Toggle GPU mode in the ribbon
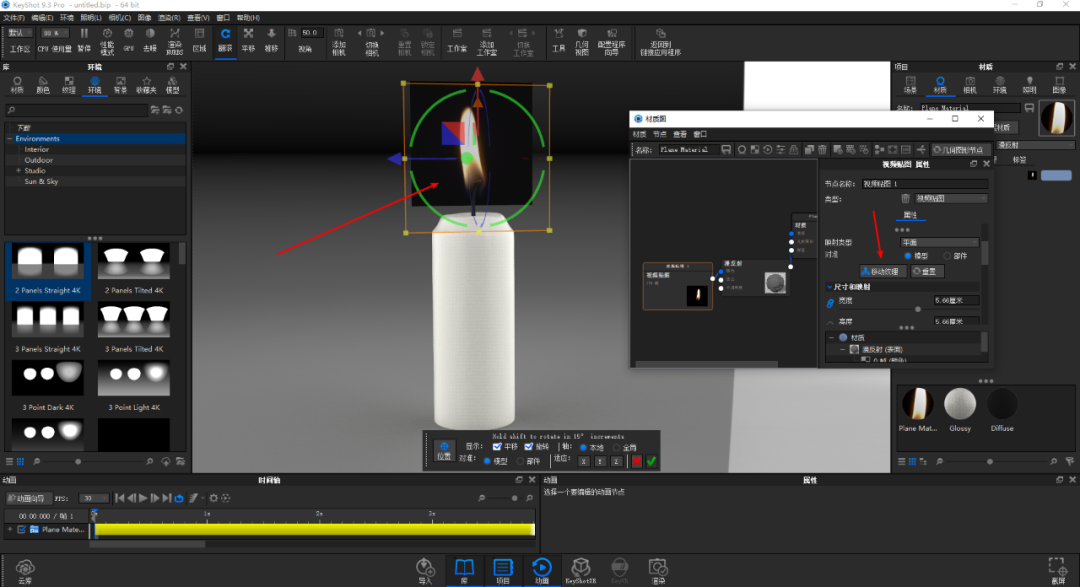The image size is (1080, 587). pos(128,40)
